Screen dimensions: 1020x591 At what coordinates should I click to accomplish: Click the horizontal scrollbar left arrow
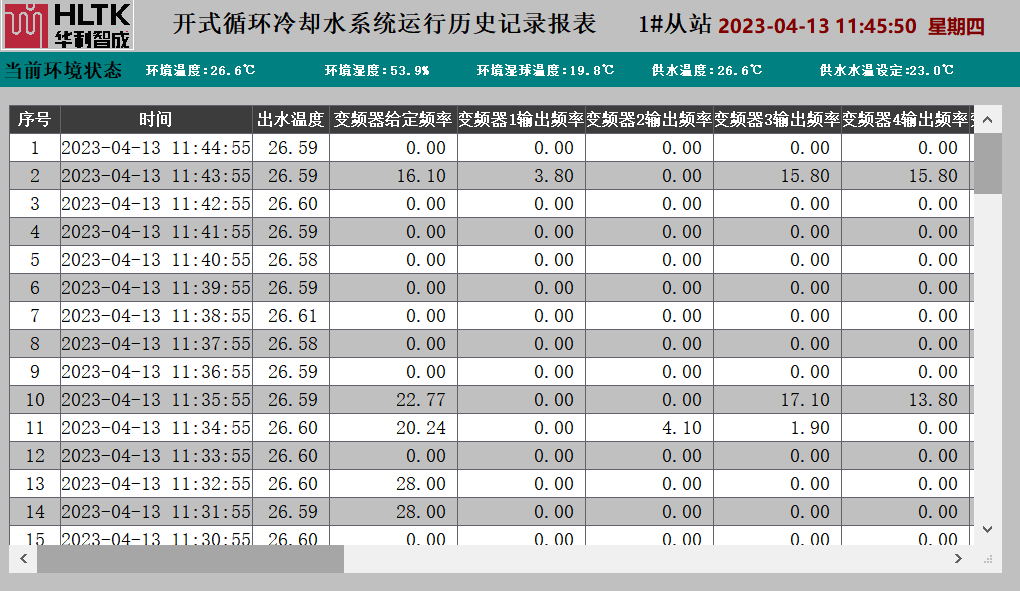pyautogui.click(x=23, y=558)
